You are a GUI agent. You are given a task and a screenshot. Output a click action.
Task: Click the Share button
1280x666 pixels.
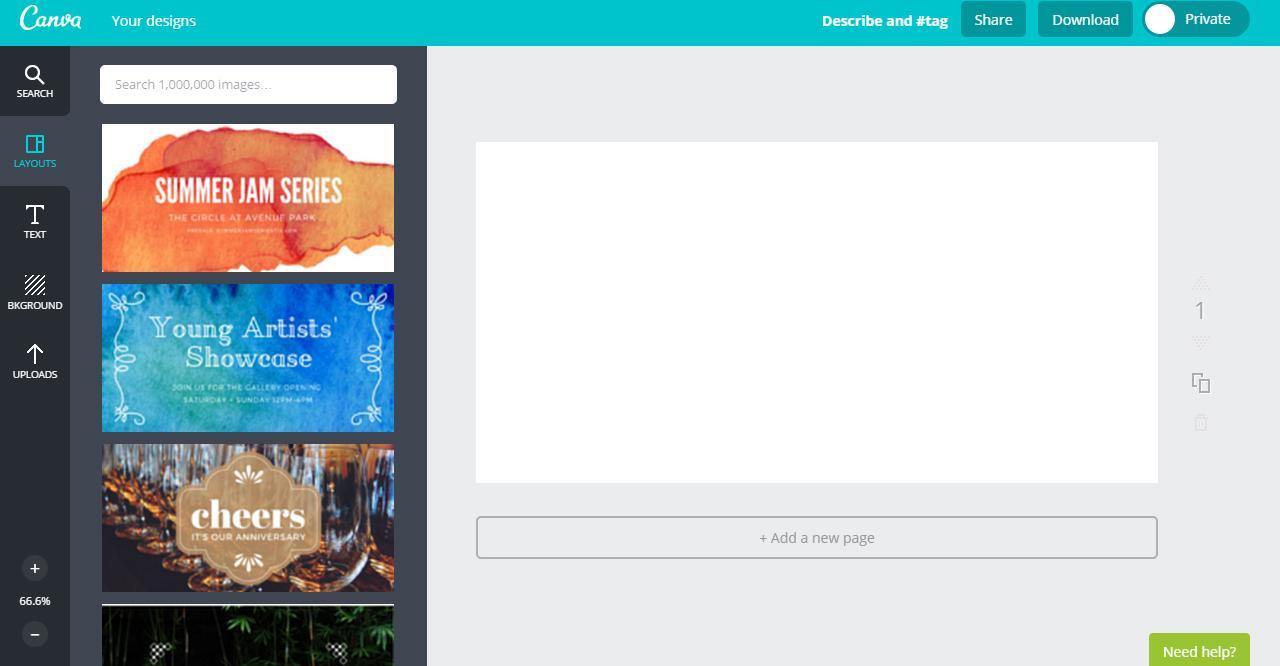click(993, 19)
